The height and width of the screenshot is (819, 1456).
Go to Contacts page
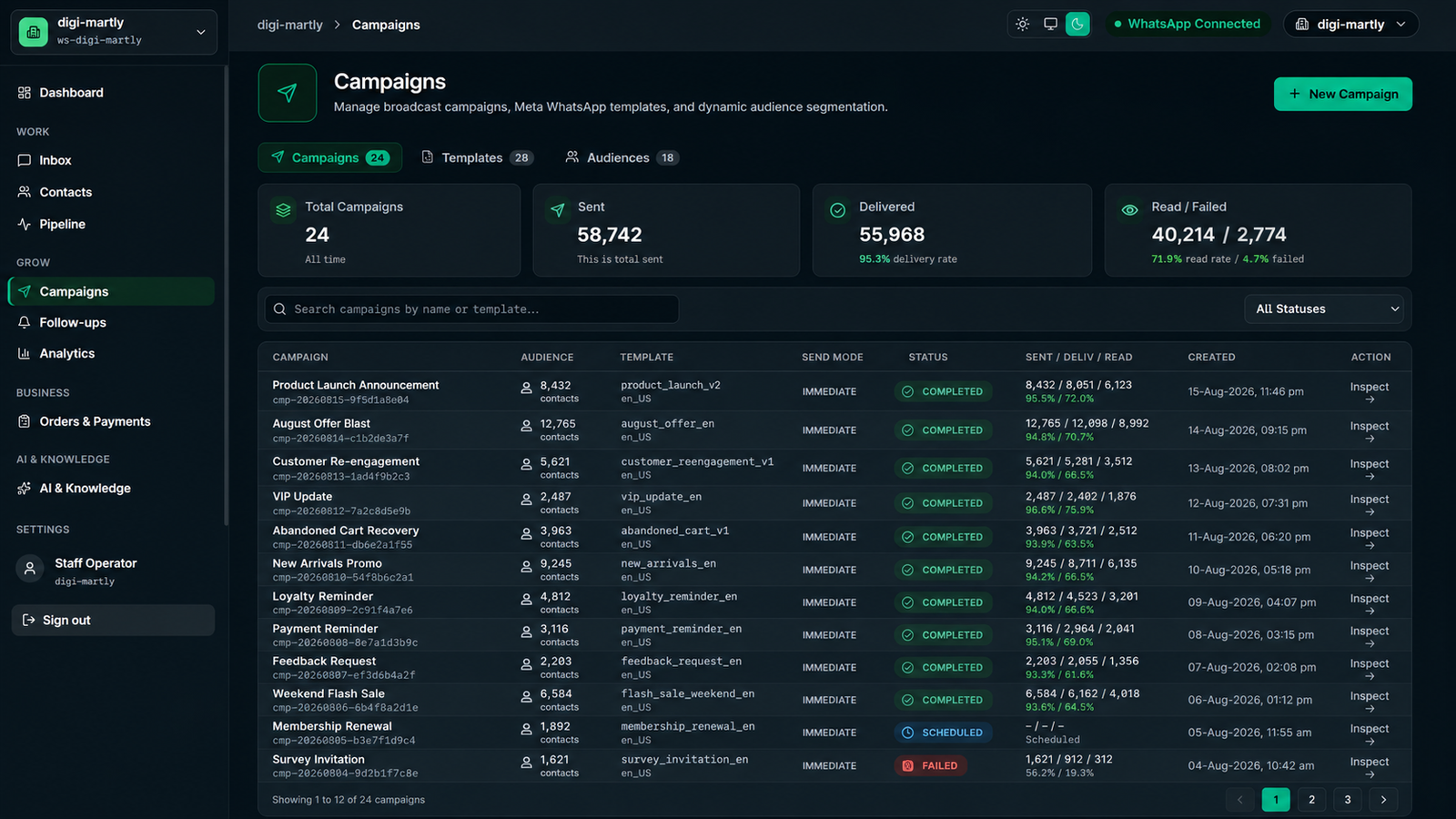[114, 192]
